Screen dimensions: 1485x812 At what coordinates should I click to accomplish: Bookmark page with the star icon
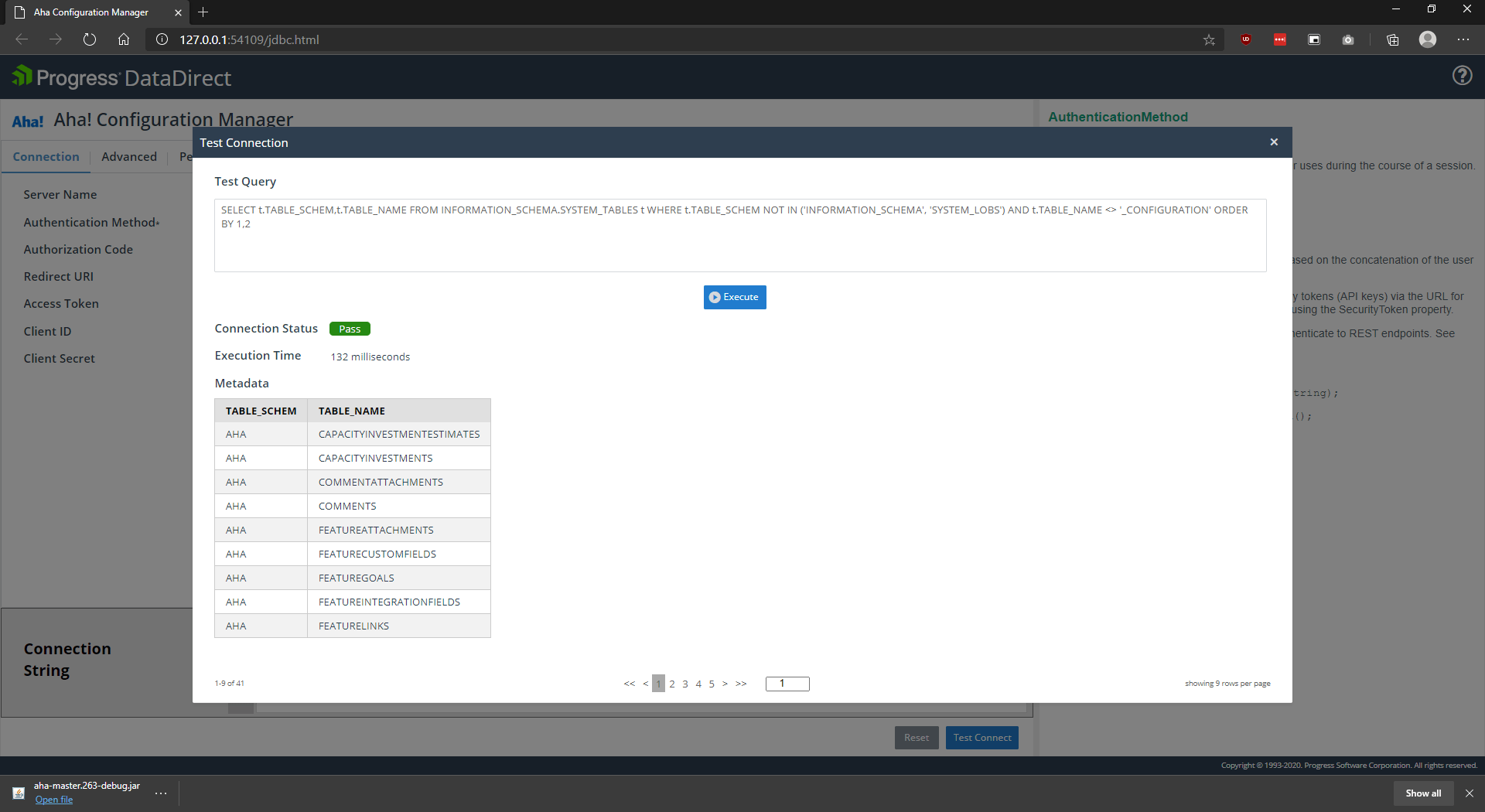pyautogui.click(x=1209, y=40)
